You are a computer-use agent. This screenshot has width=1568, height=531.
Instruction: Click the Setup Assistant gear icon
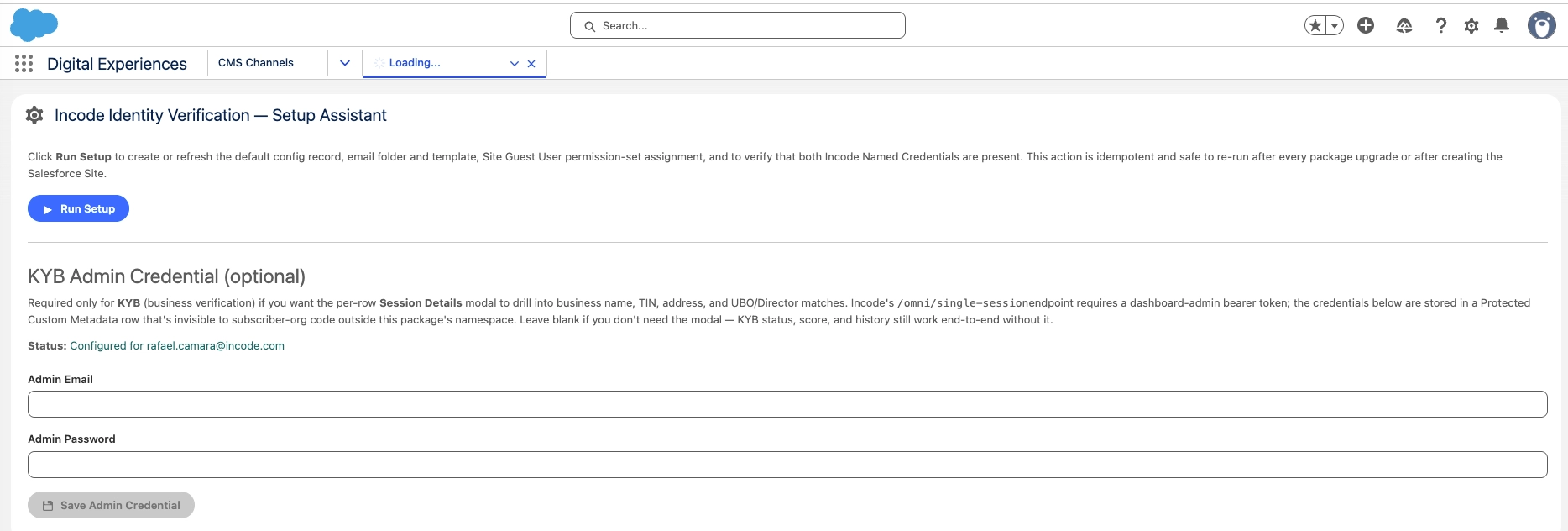pyautogui.click(x=34, y=115)
